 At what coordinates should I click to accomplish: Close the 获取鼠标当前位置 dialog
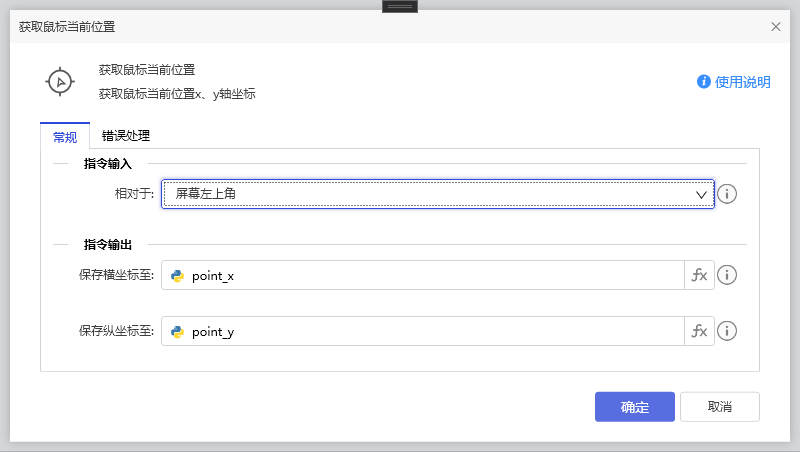coord(776,27)
